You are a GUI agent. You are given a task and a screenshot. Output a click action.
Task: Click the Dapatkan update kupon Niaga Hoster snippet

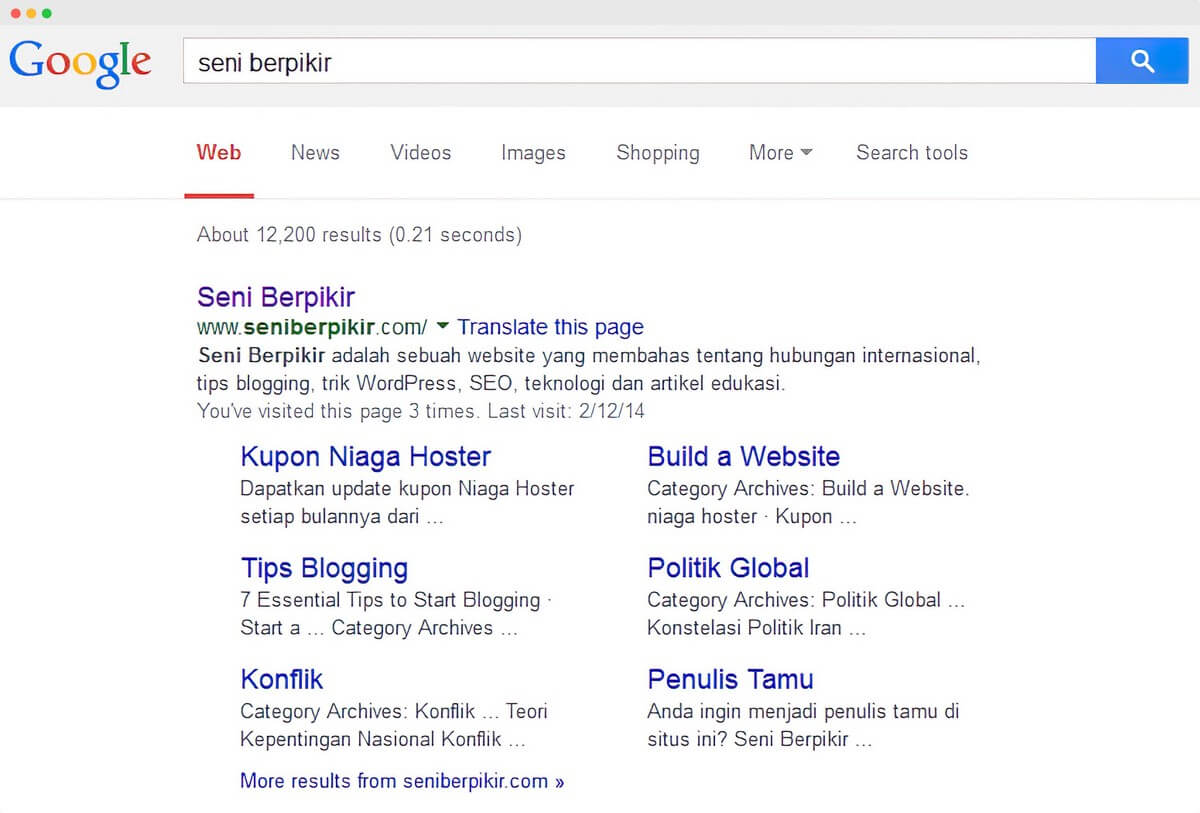click(407, 503)
